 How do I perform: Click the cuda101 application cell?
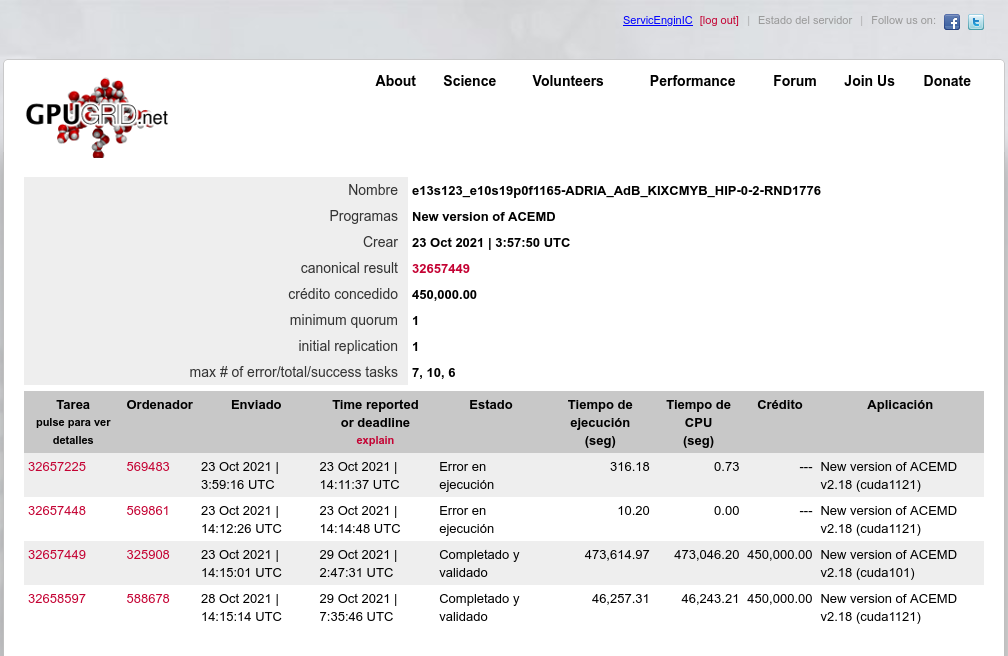(888, 563)
